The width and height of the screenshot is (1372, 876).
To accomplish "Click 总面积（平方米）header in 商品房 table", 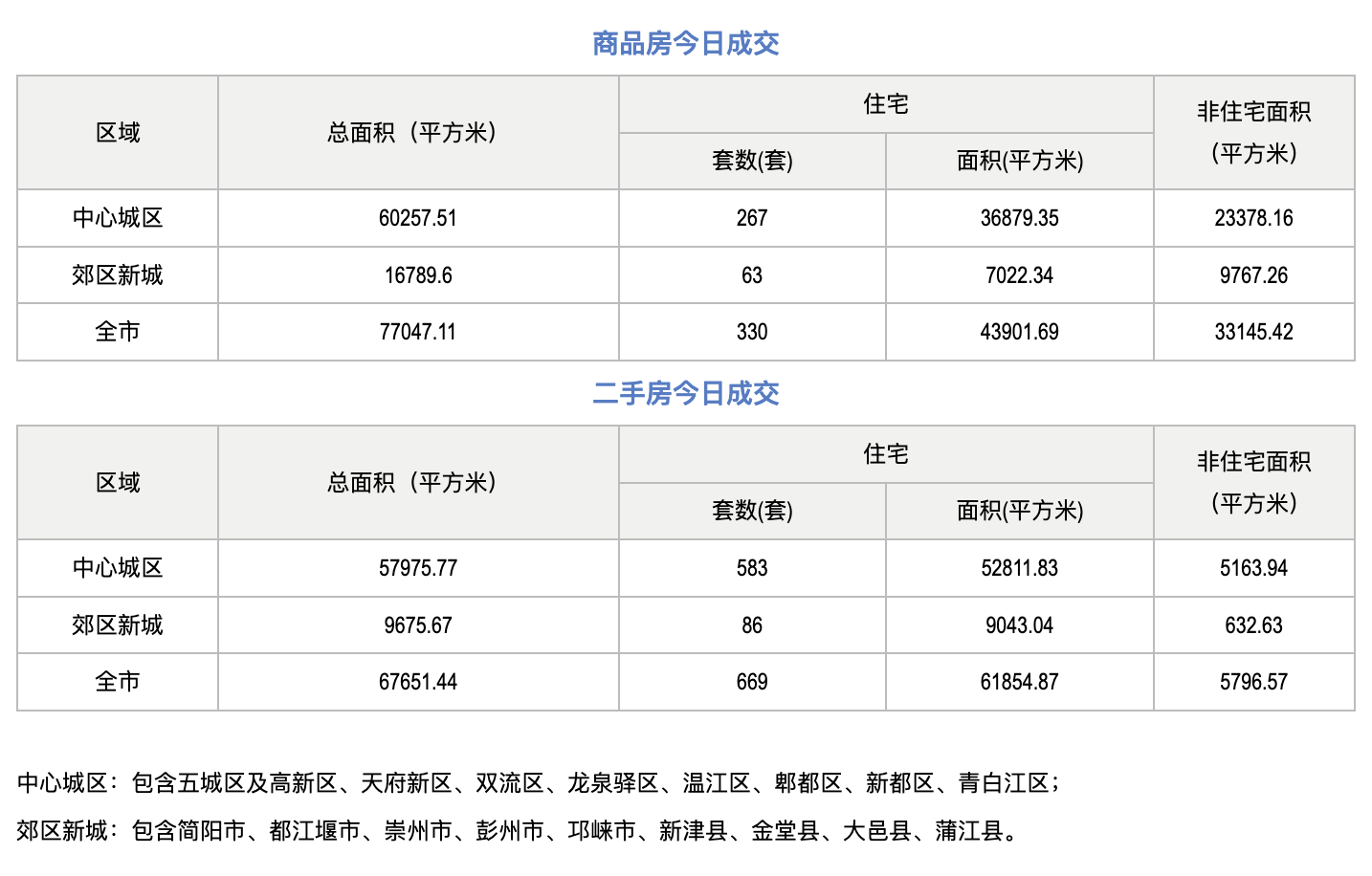I will coord(418,133).
